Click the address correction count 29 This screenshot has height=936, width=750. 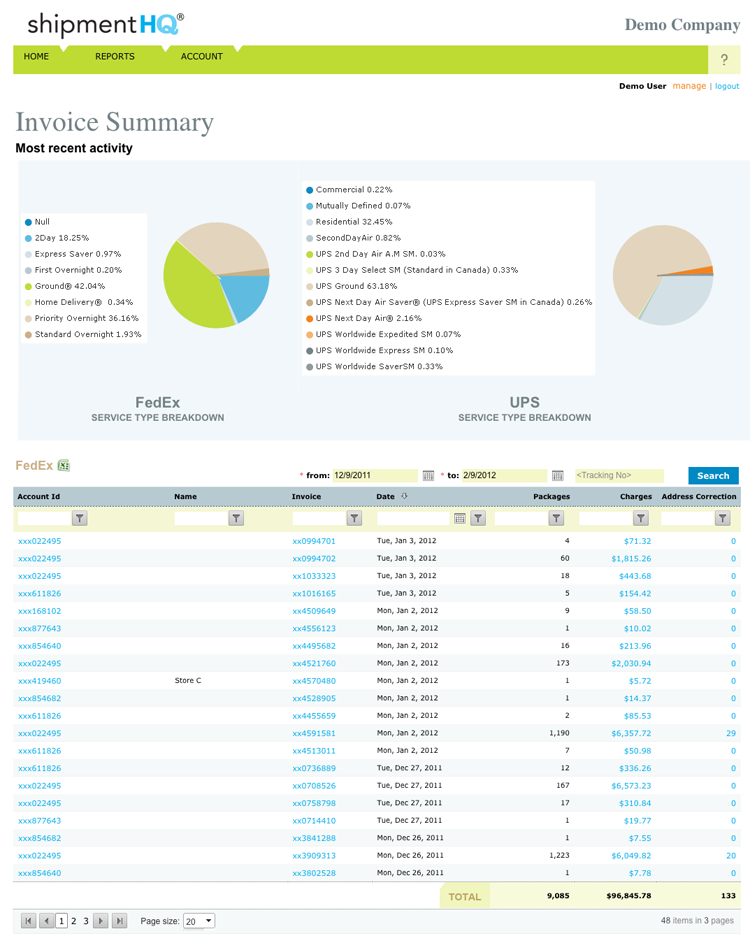(x=731, y=734)
